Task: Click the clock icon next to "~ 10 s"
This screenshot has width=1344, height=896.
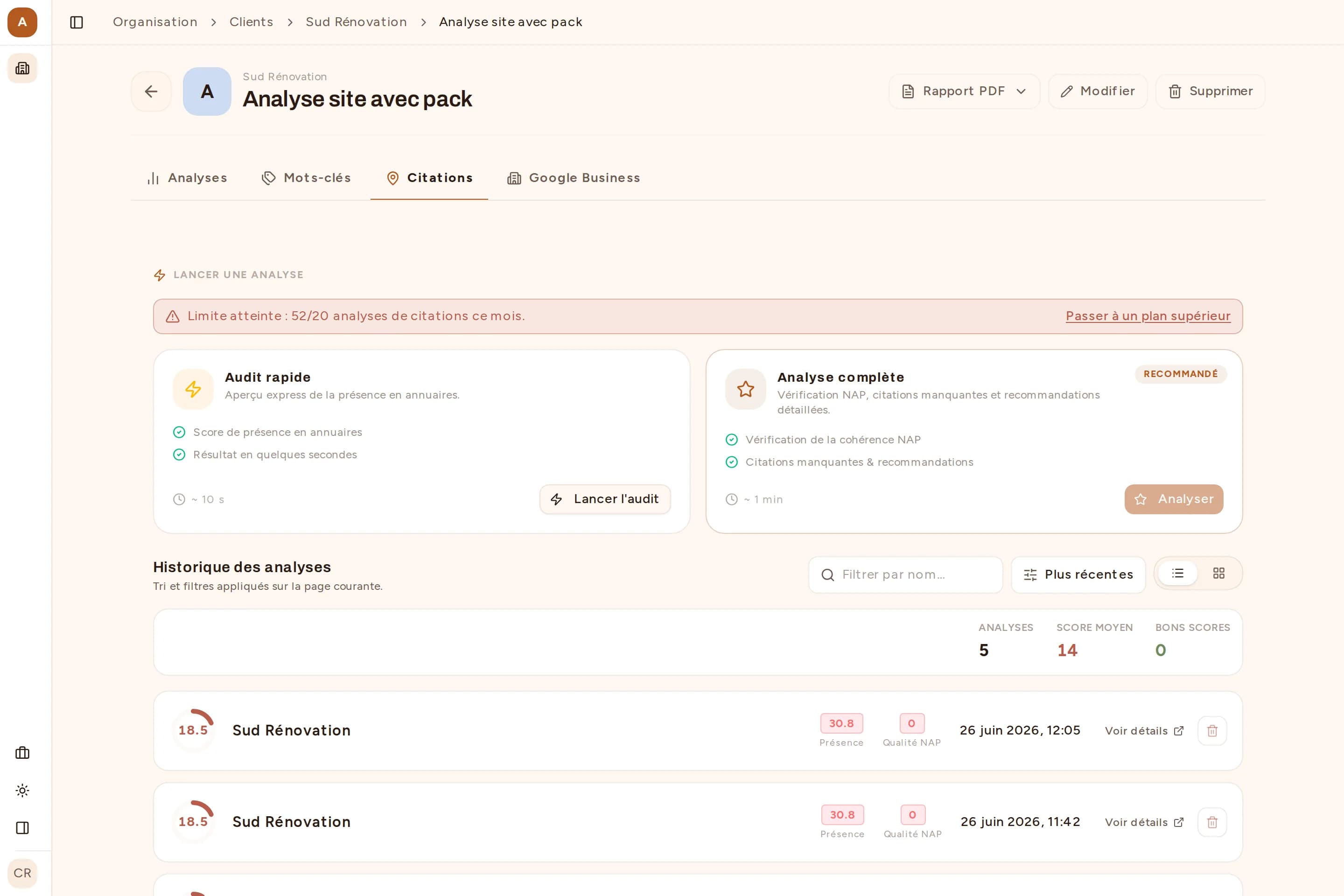Action: [x=179, y=499]
